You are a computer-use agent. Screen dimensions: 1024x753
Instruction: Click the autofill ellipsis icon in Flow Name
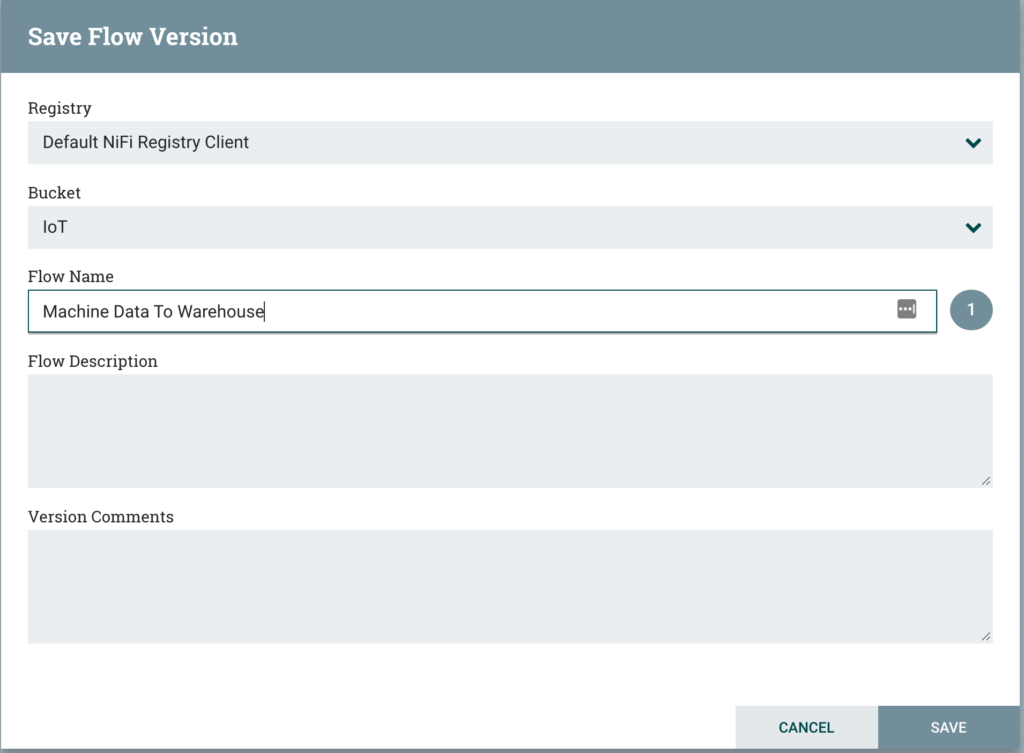coord(906,310)
